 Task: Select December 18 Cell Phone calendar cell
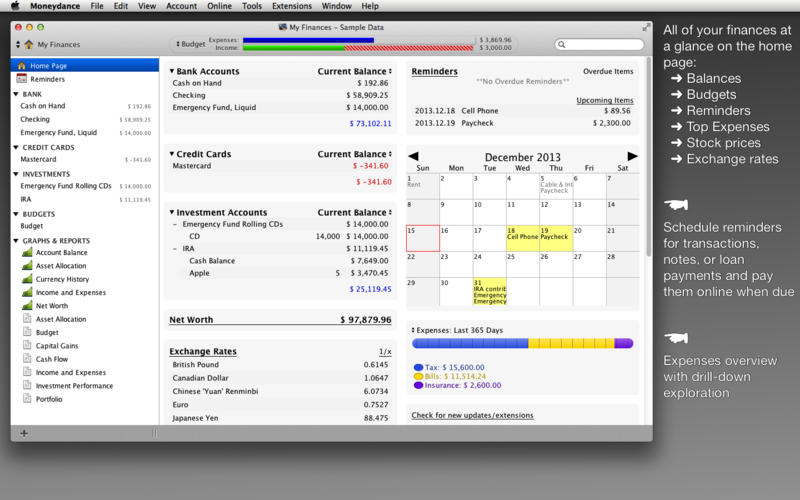pyautogui.click(x=522, y=238)
